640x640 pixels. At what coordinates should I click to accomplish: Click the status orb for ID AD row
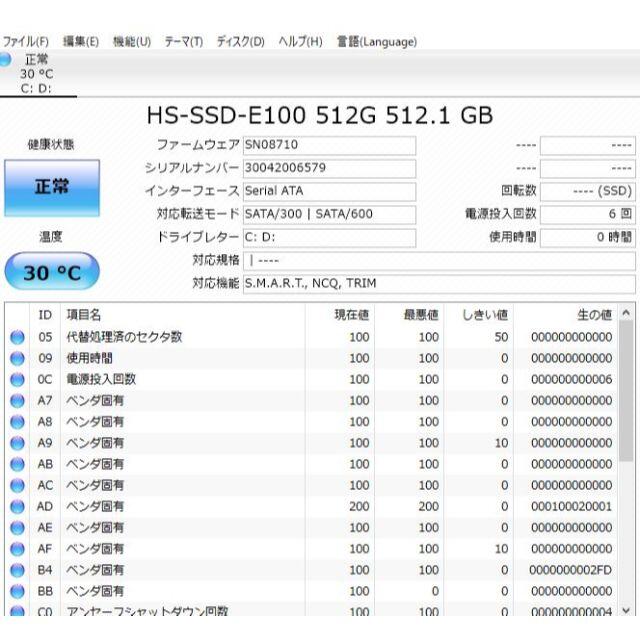(17, 507)
